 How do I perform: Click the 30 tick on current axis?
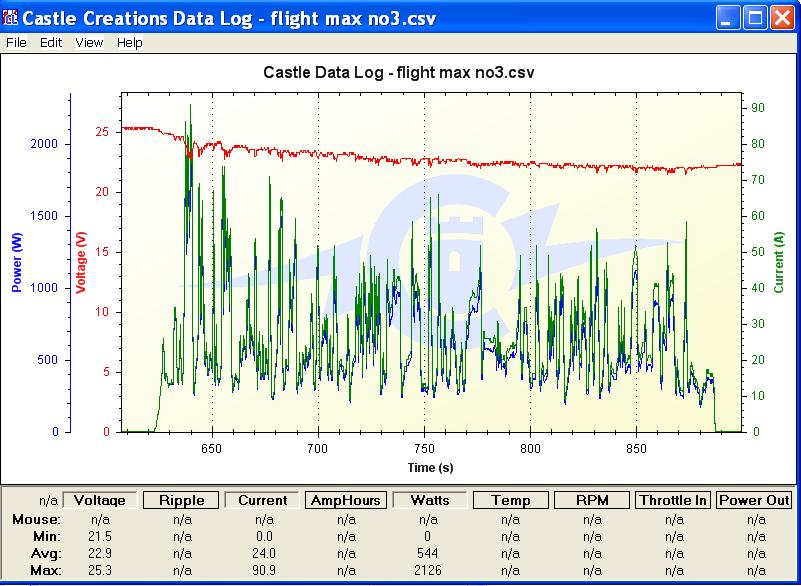[x=757, y=323]
